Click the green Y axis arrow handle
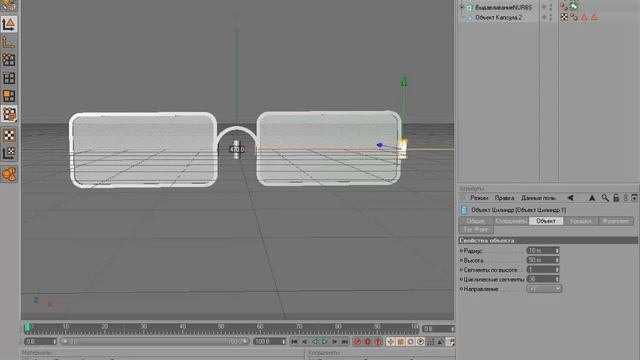The image size is (640, 360). pyautogui.click(x=404, y=80)
